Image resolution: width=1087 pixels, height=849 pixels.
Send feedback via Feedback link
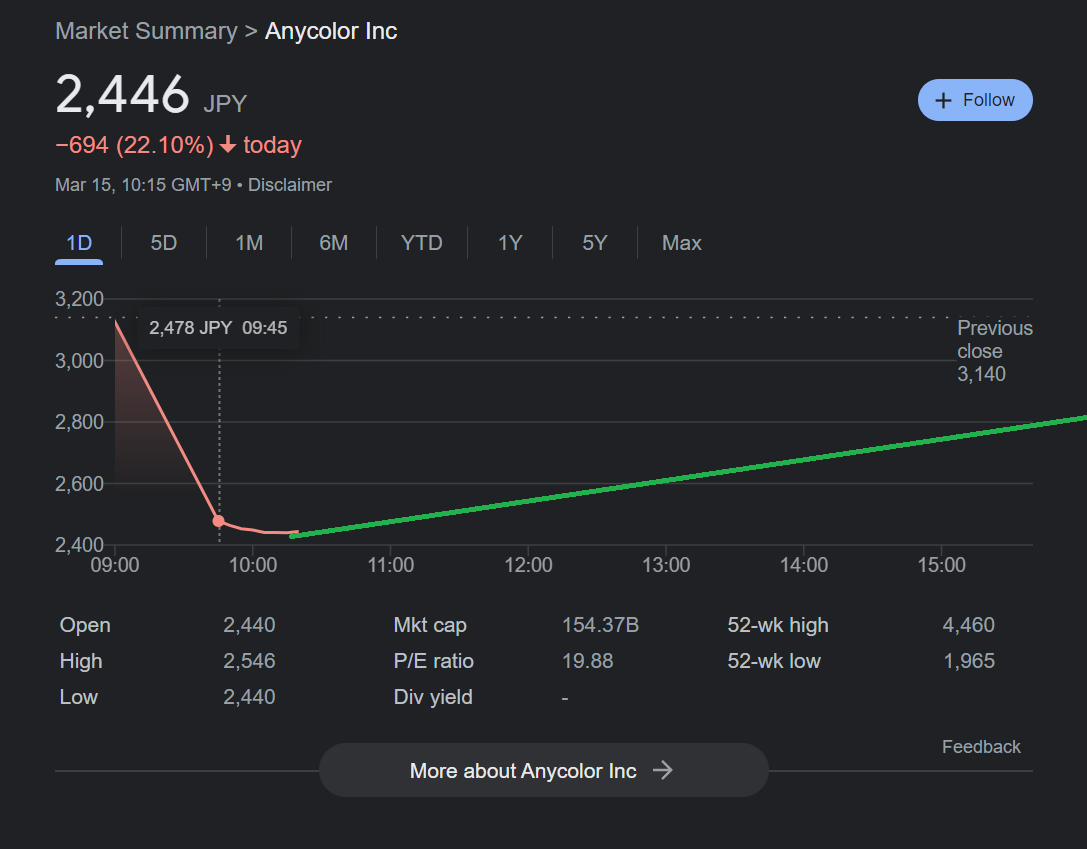(981, 747)
